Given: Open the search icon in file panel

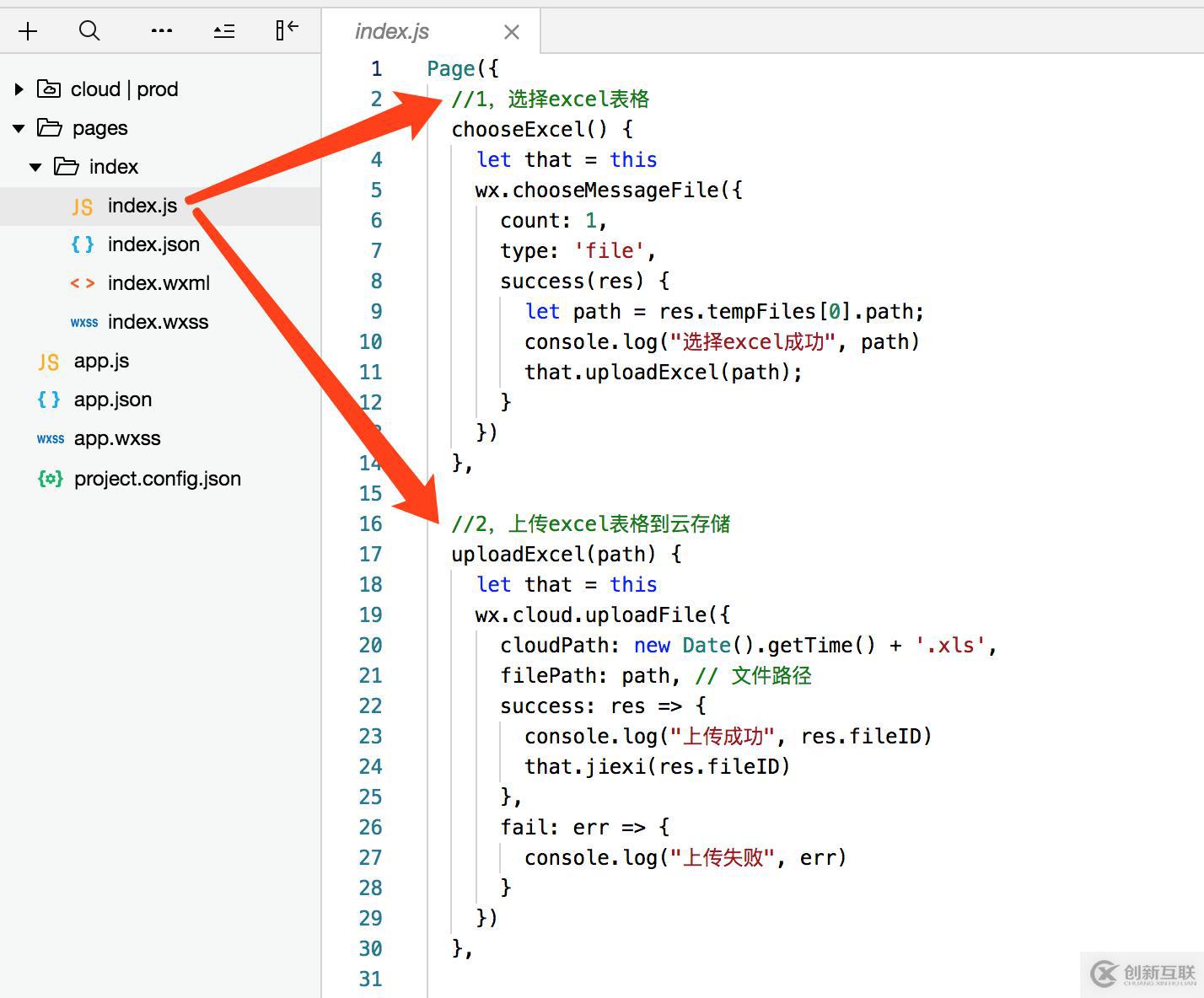Looking at the screenshot, I should pos(89,31).
